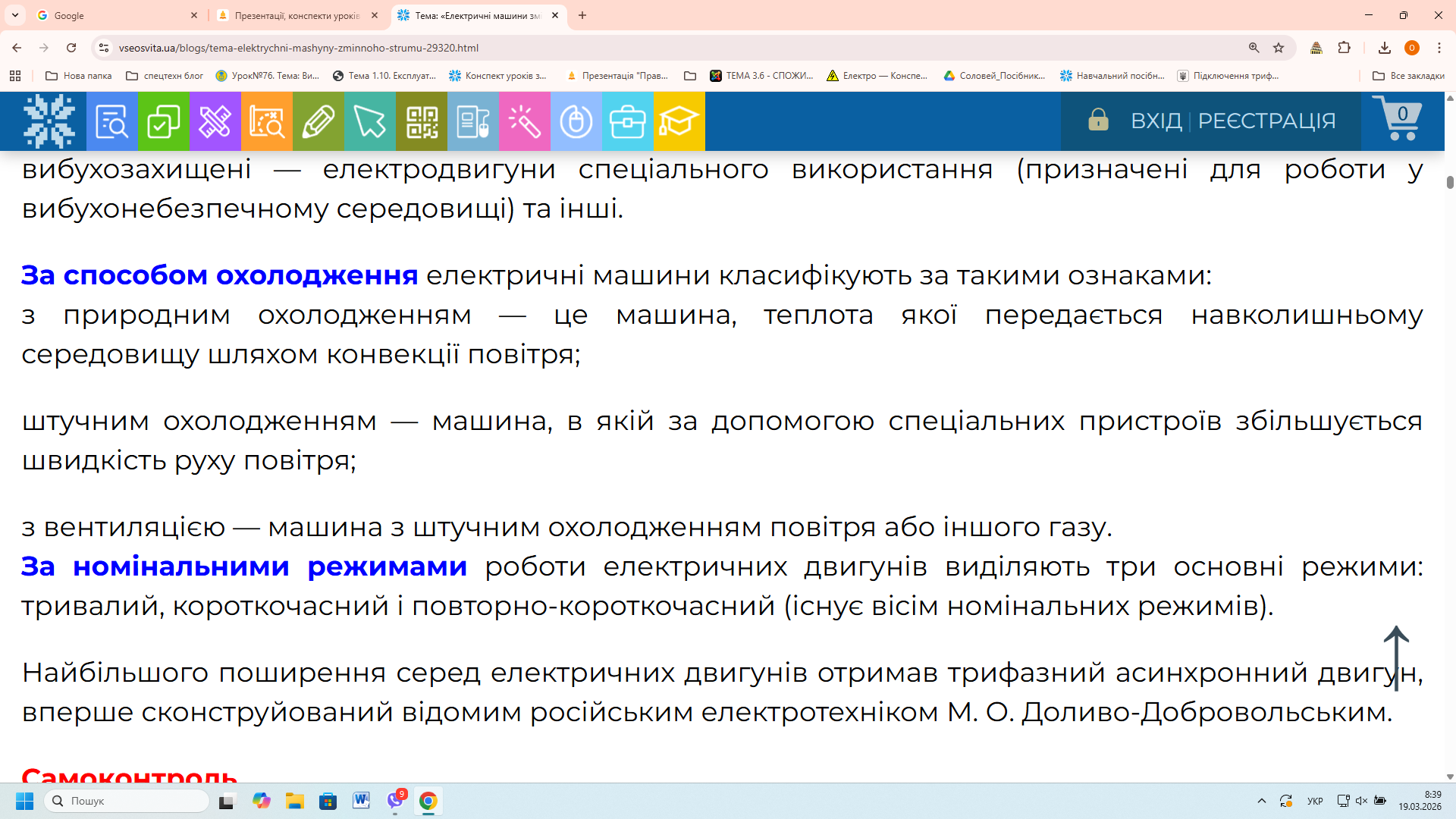
Task: Click the briefcase icon tile
Action: tap(627, 121)
